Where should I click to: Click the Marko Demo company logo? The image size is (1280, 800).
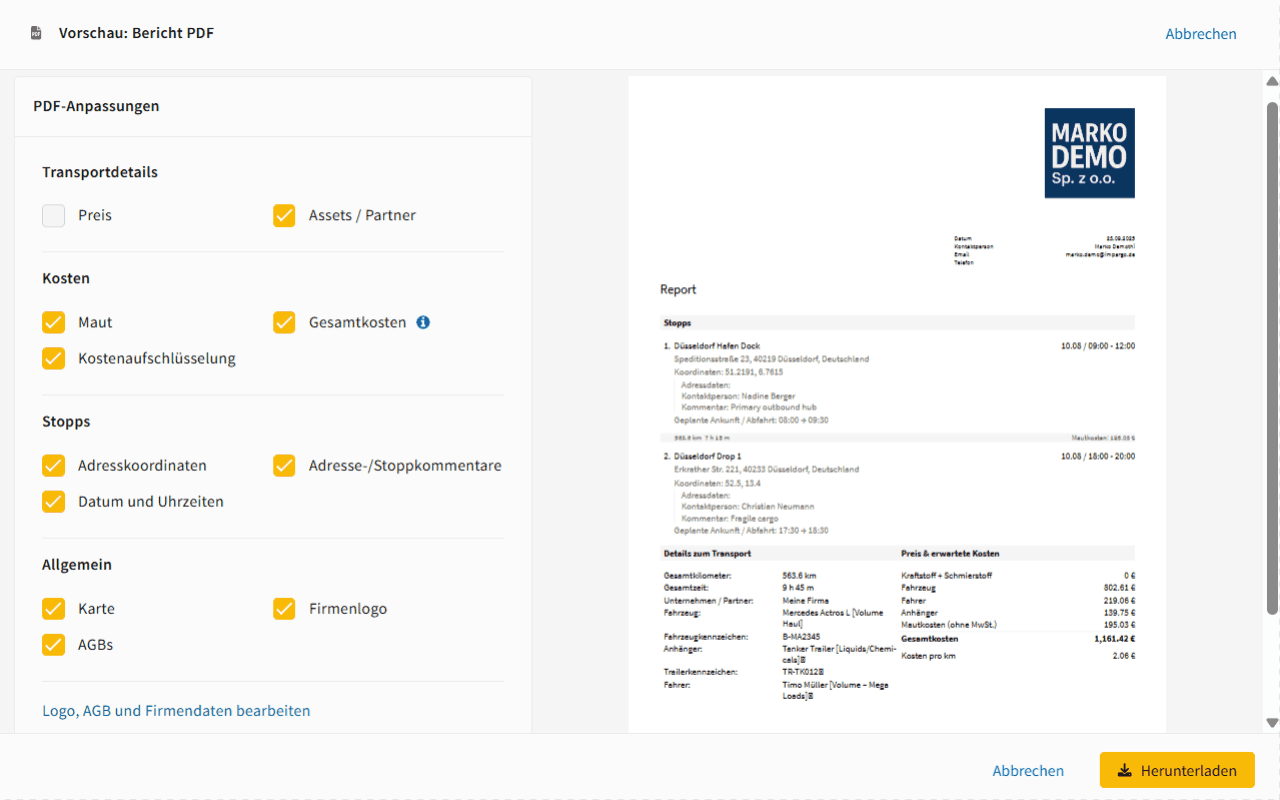(1089, 153)
